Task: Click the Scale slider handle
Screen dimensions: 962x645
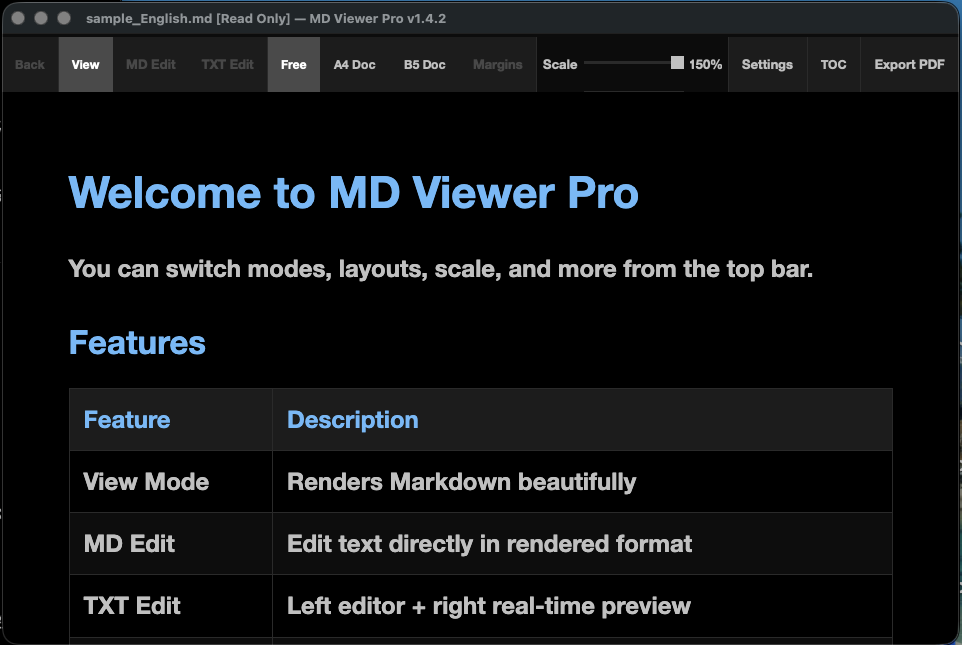Action: [677, 63]
